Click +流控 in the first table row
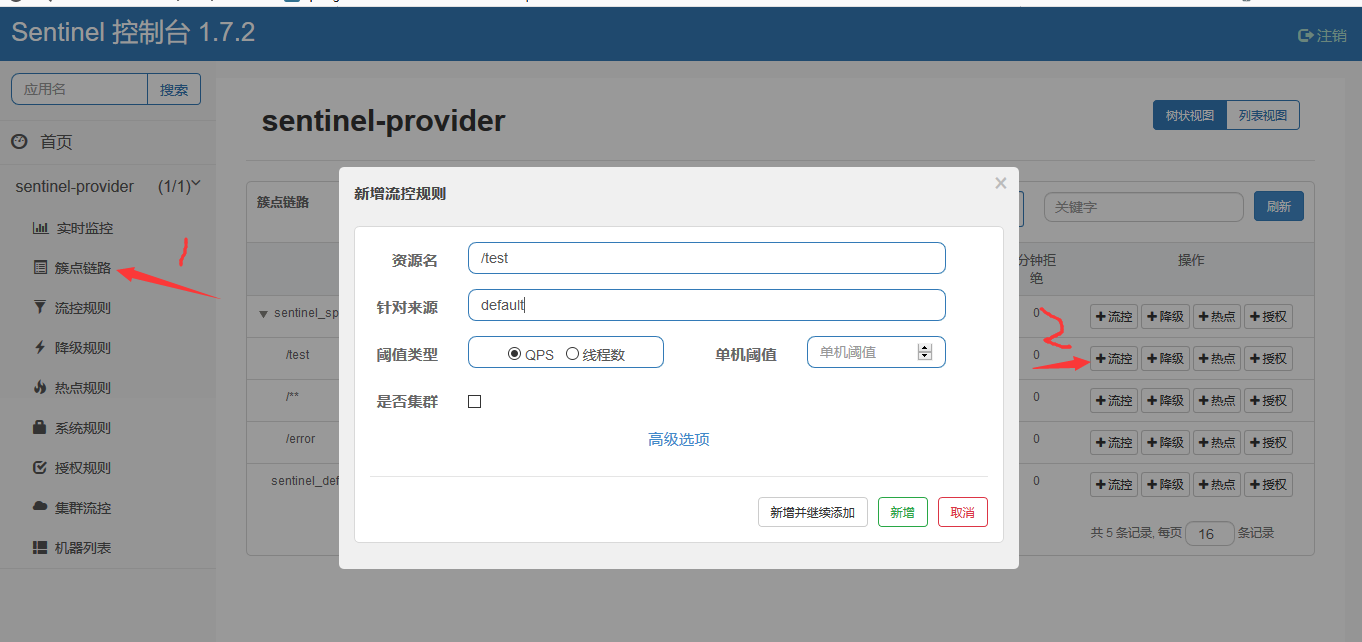 1114,317
